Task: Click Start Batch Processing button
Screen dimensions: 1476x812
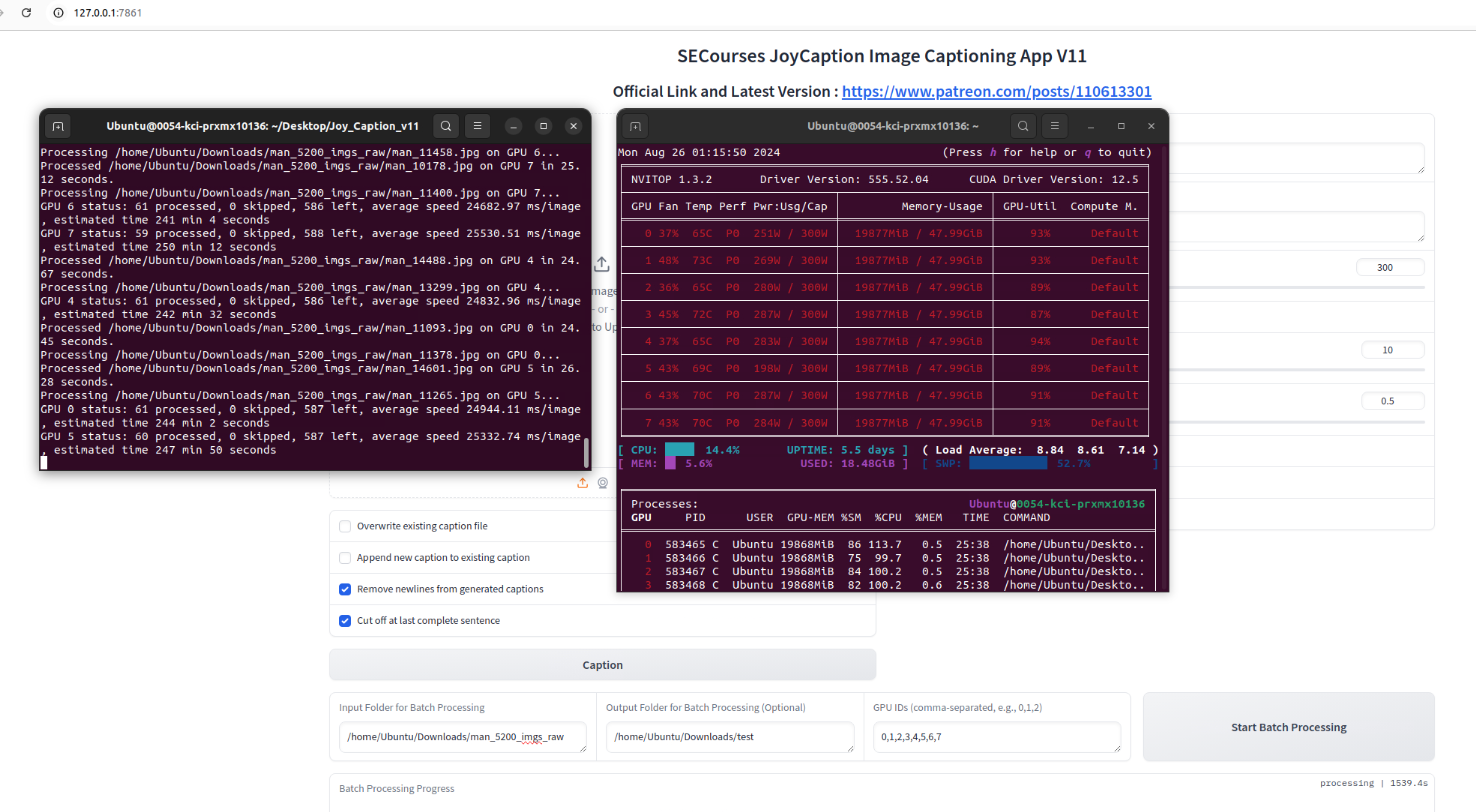Action: [1288, 726]
